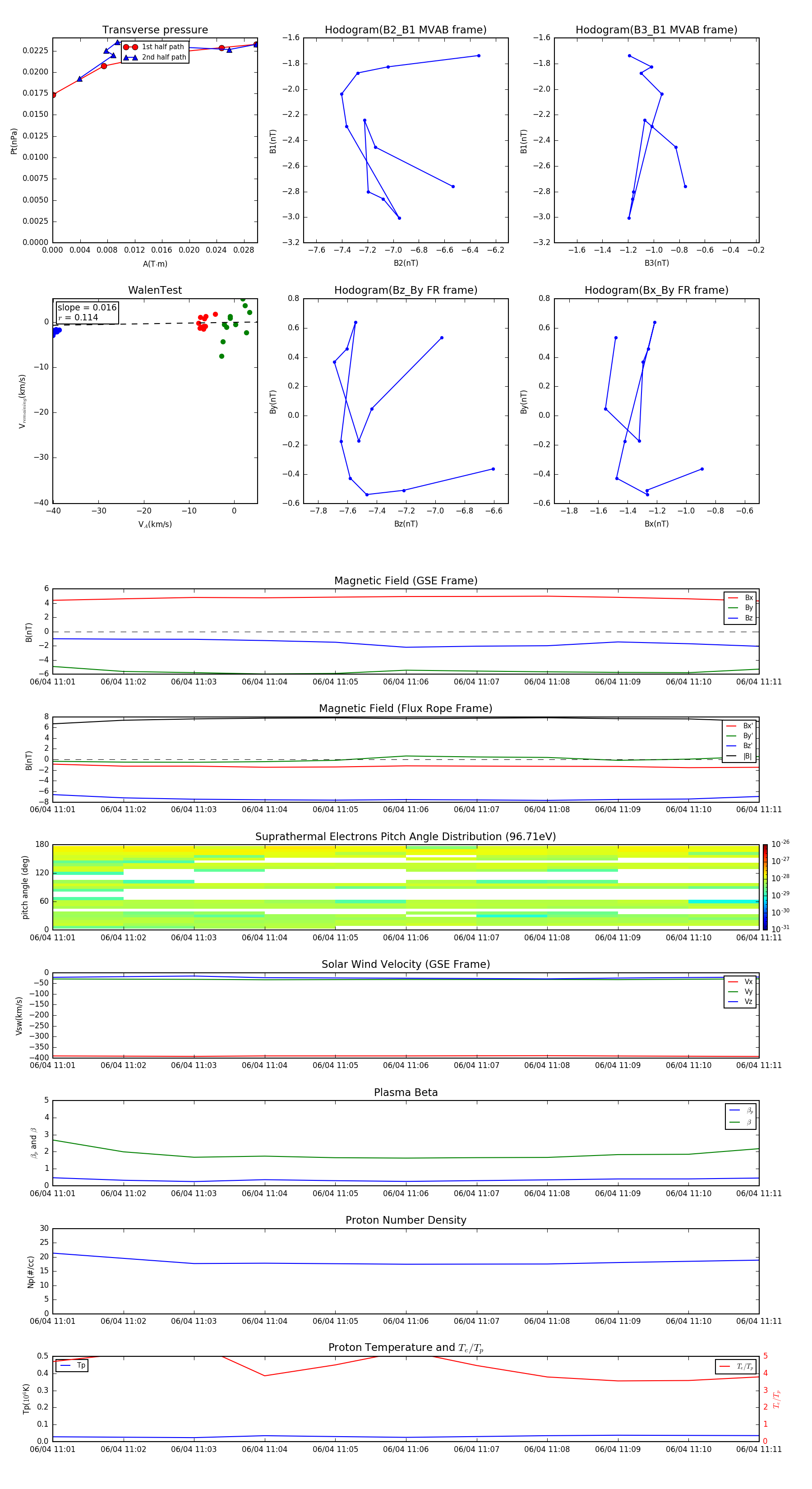Click the green beta curve in Plasma Beta plot
This screenshot has height=1489, width=812.
406,1158
